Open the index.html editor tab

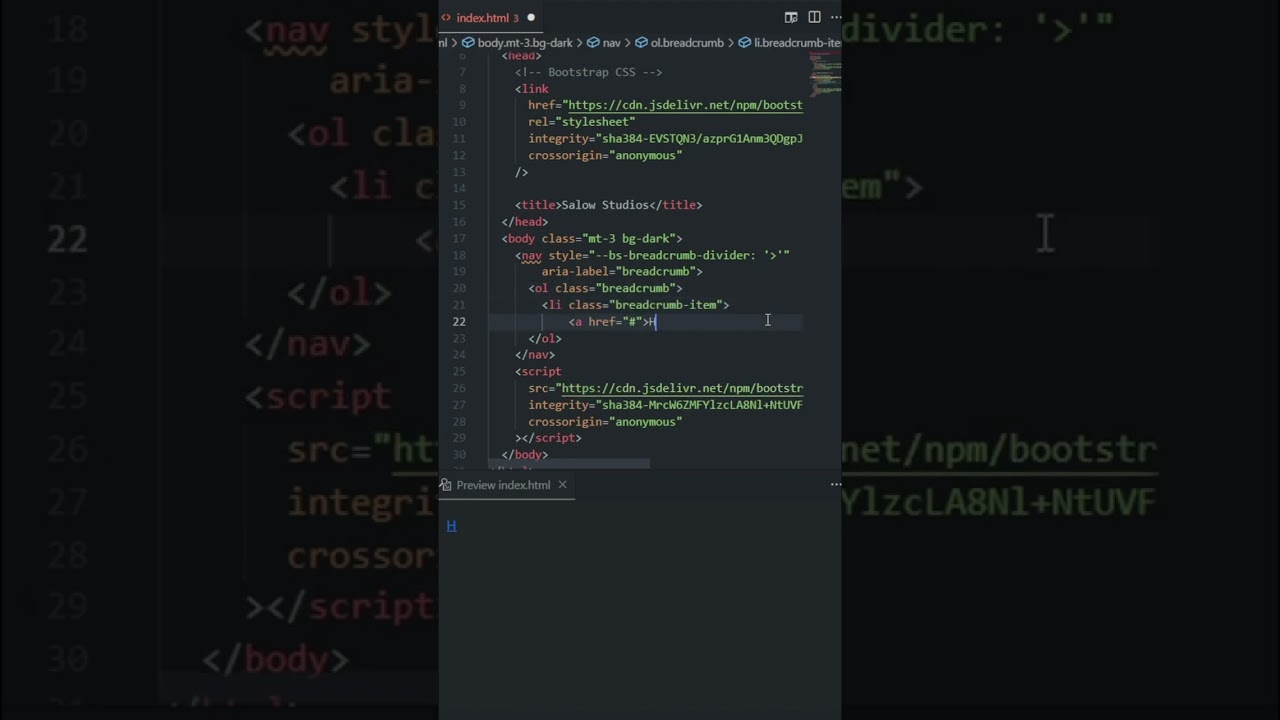click(488, 18)
